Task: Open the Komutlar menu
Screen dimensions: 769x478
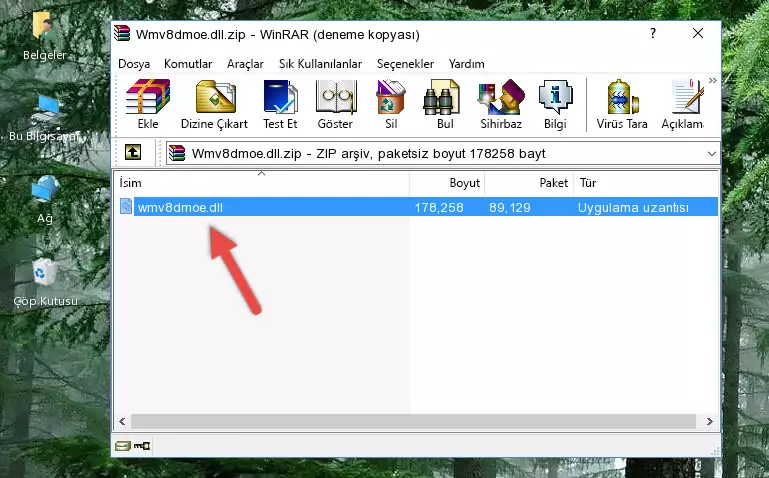Action: point(188,64)
